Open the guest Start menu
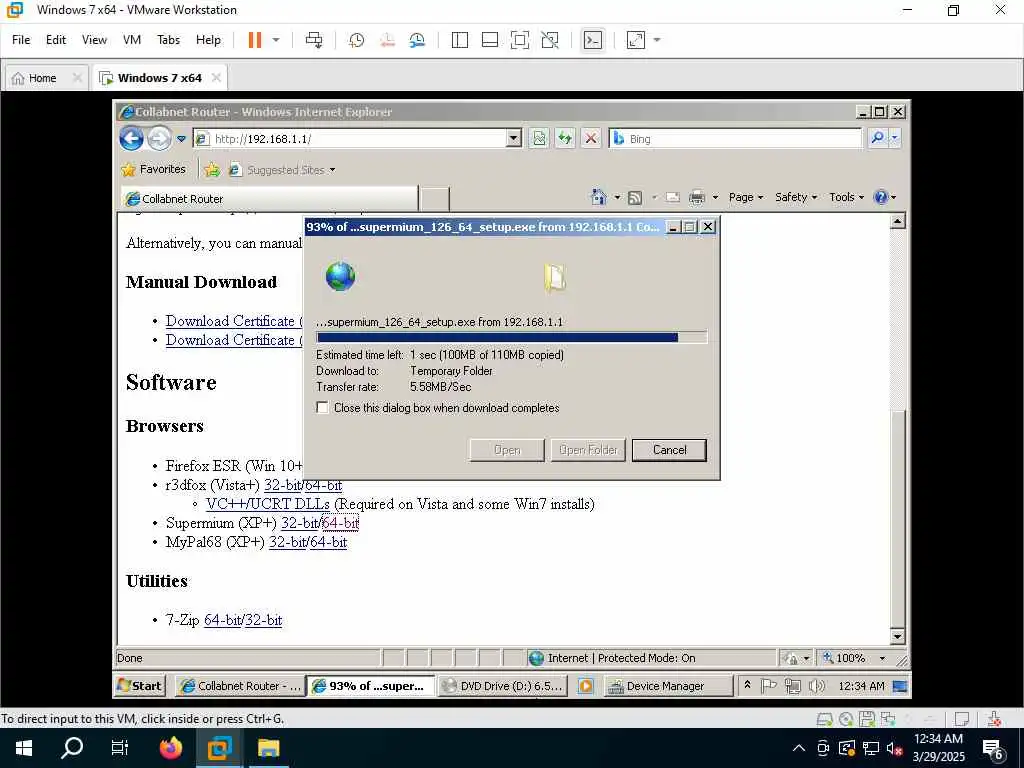This screenshot has height=768, width=1024. coord(139,686)
